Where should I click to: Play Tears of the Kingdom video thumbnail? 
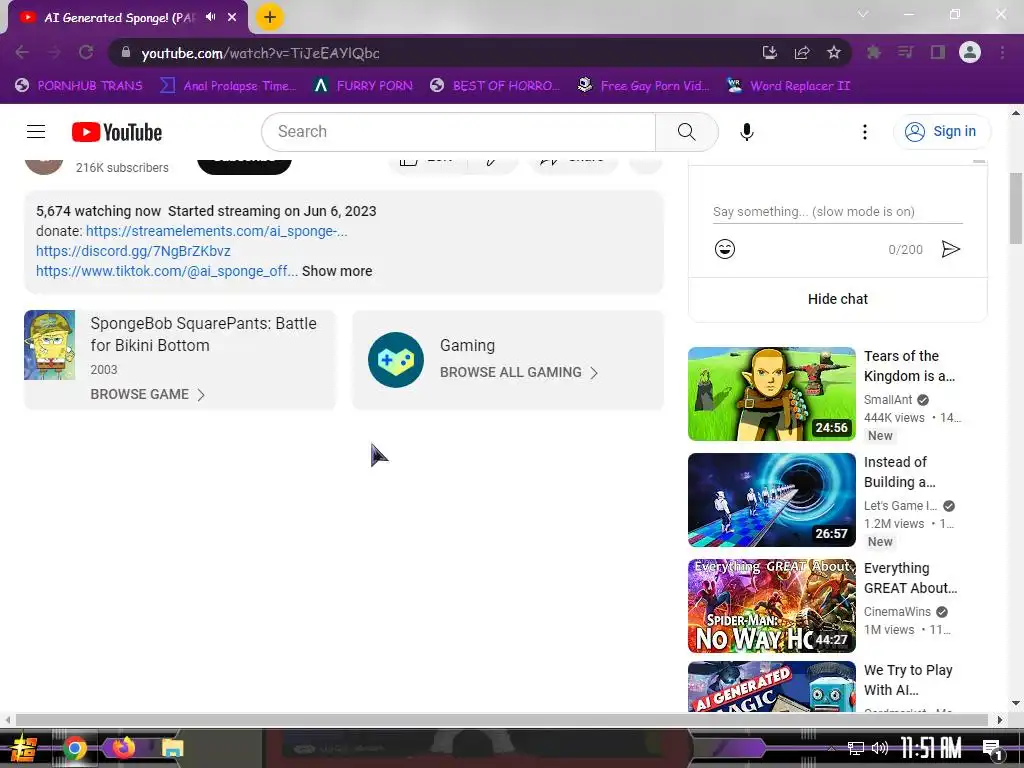pyautogui.click(x=771, y=394)
